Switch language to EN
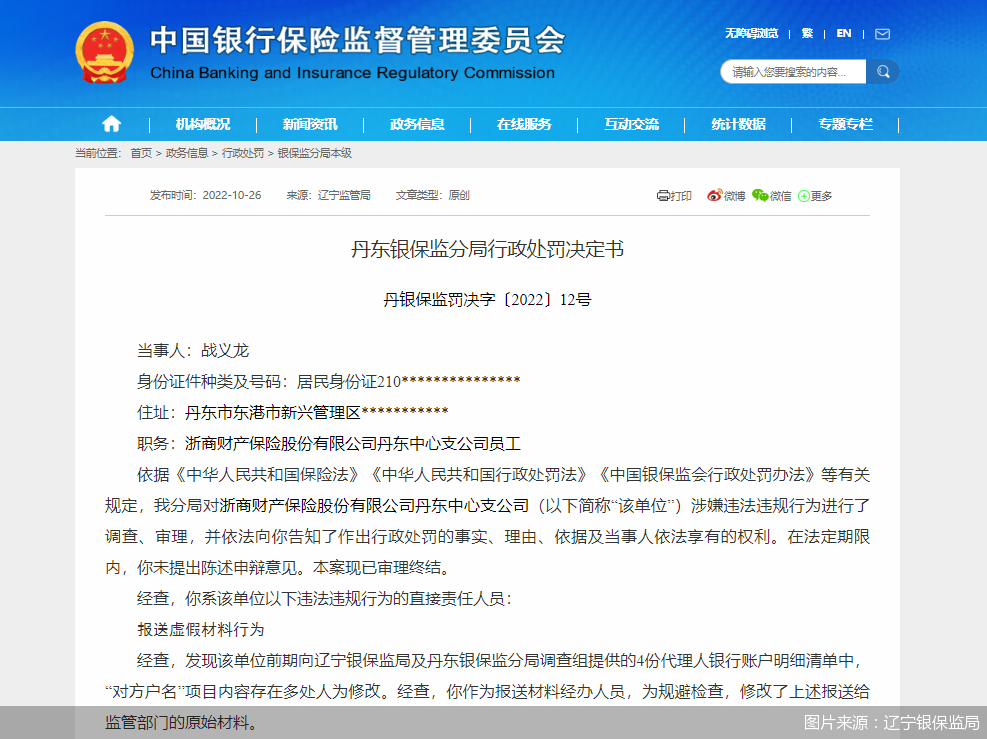987x739 pixels. (843, 33)
